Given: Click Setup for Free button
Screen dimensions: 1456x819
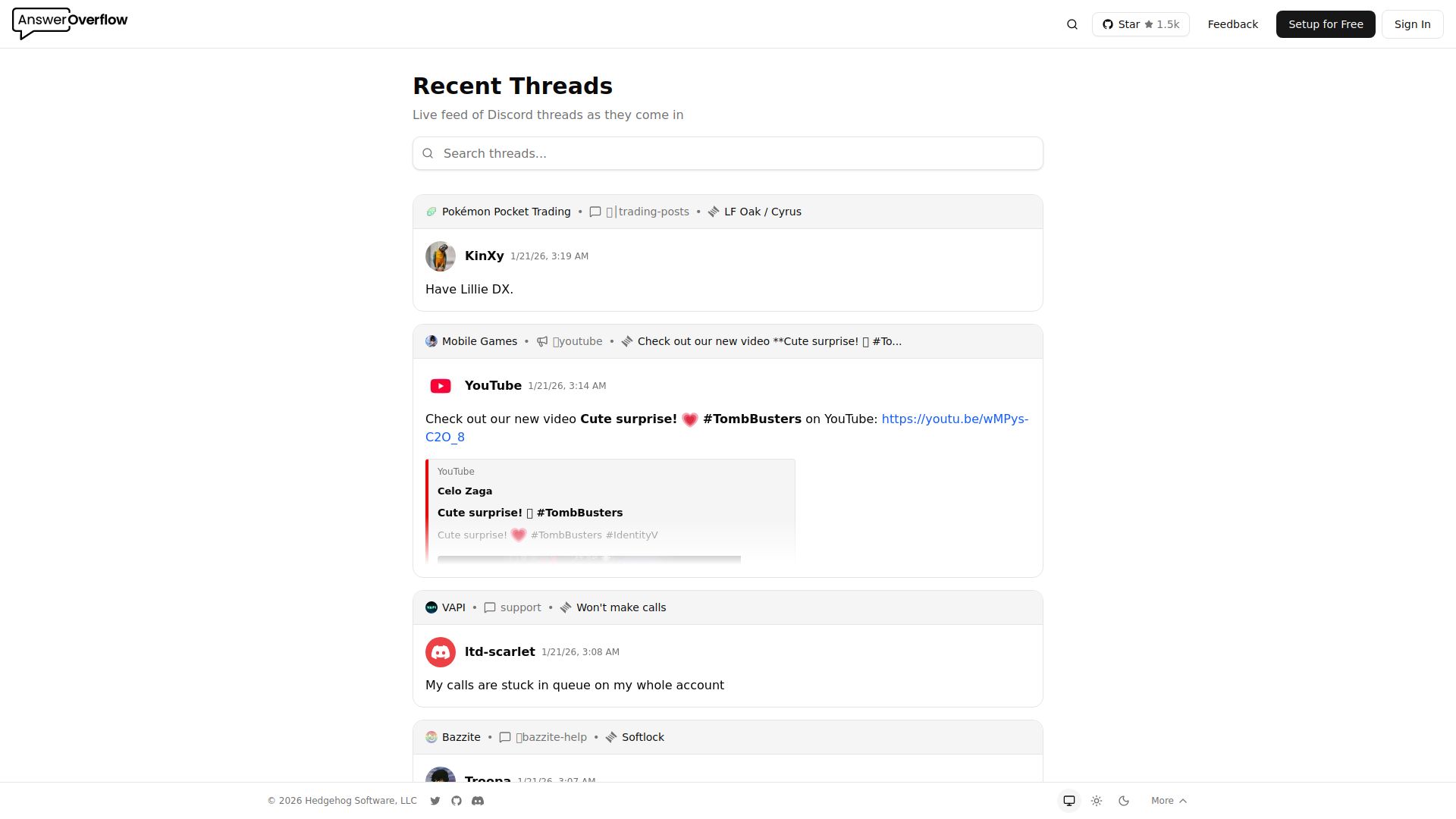Looking at the screenshot, I should click(x=1326, y=24).
